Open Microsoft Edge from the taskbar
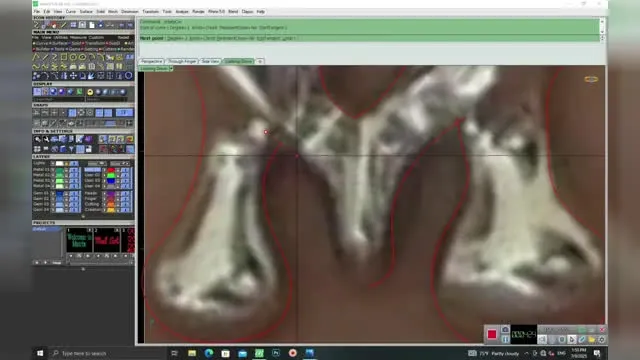Image resolution: width=640 pixels, height=360 pixels. (209, 353)
